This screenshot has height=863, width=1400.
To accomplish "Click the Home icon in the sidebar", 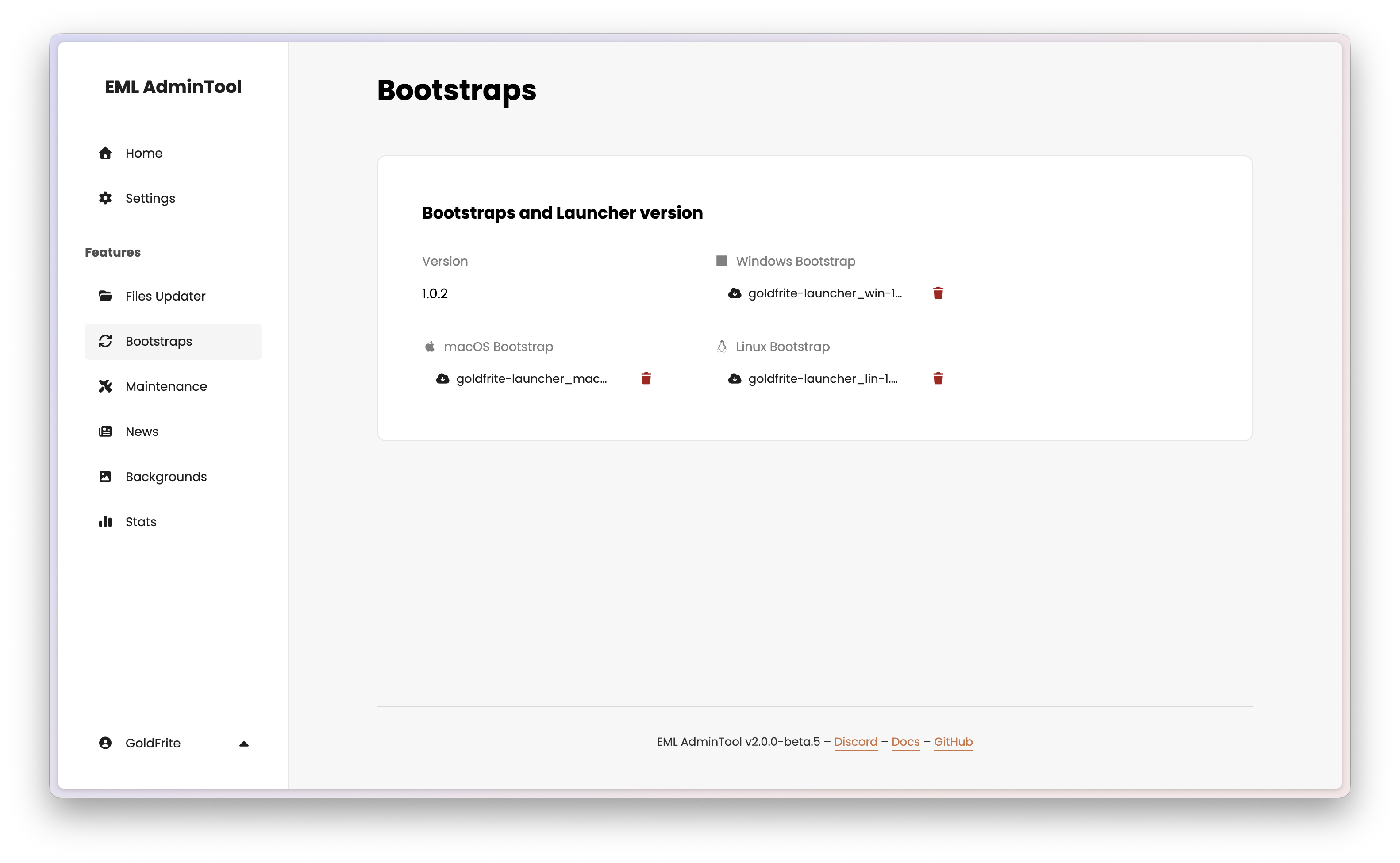I will [x=106, y=153].
